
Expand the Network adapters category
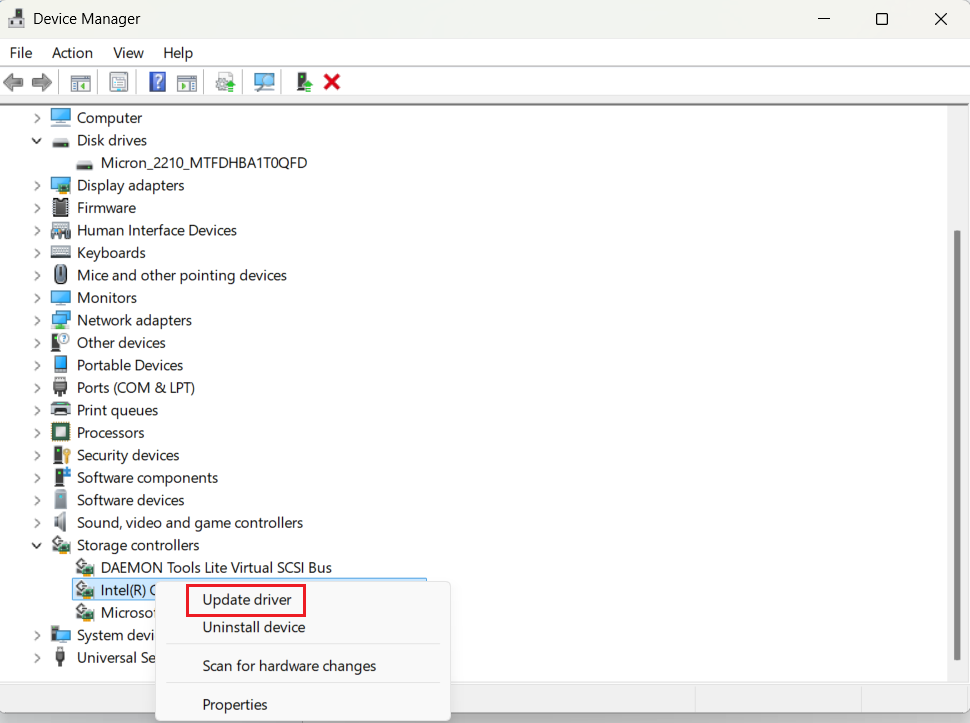tap(37, 320)
